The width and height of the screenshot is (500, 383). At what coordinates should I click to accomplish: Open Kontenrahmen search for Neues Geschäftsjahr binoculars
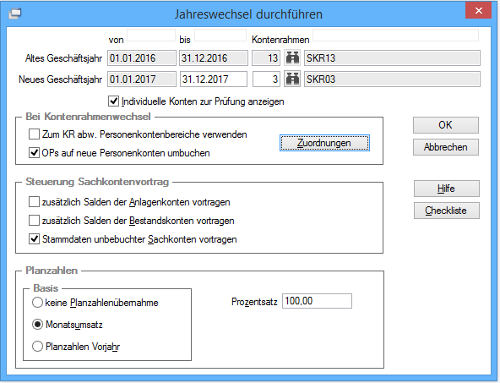pos(292,79)
